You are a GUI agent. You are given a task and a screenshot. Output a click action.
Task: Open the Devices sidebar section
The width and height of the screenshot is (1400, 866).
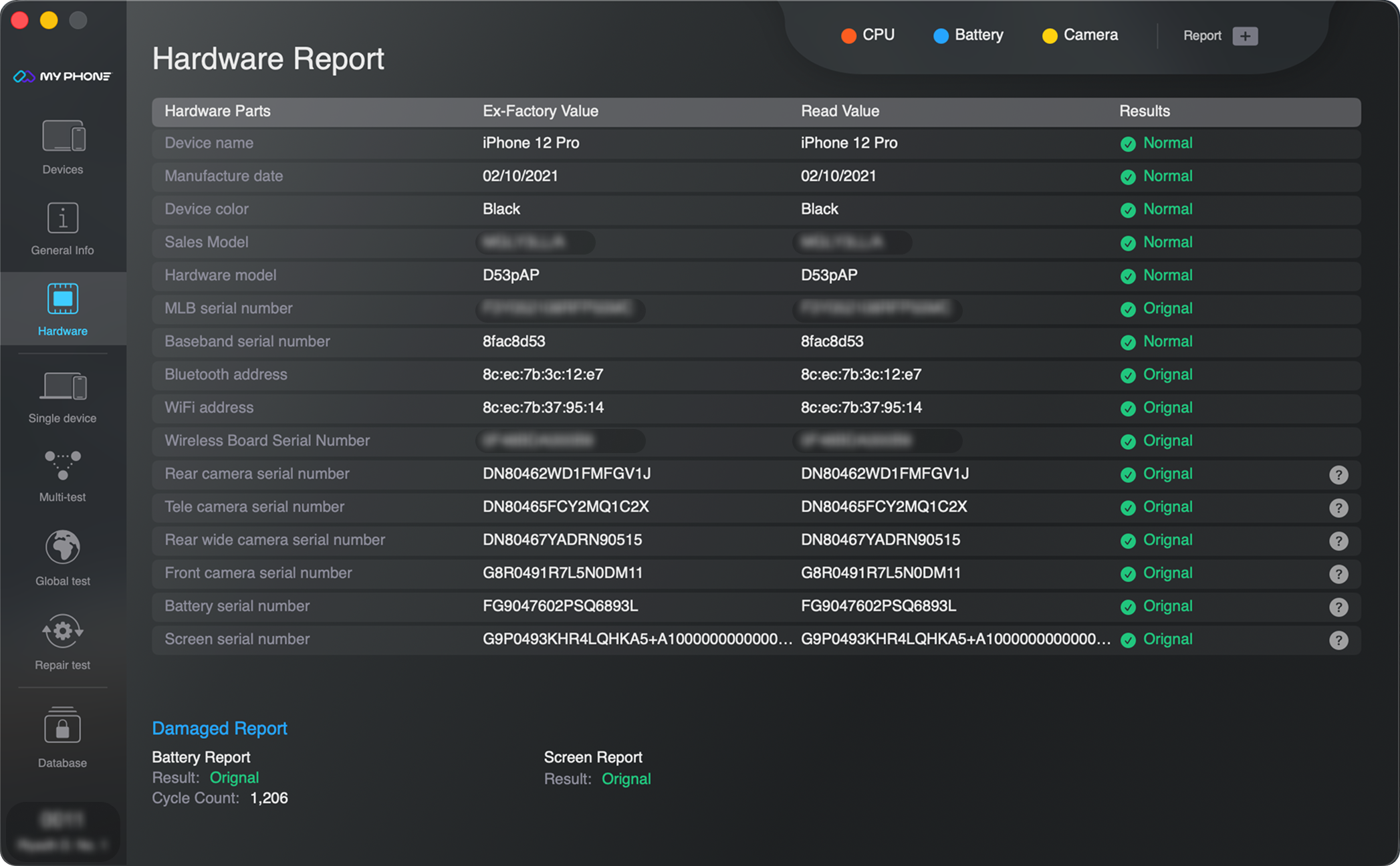(x=63, y=147)
